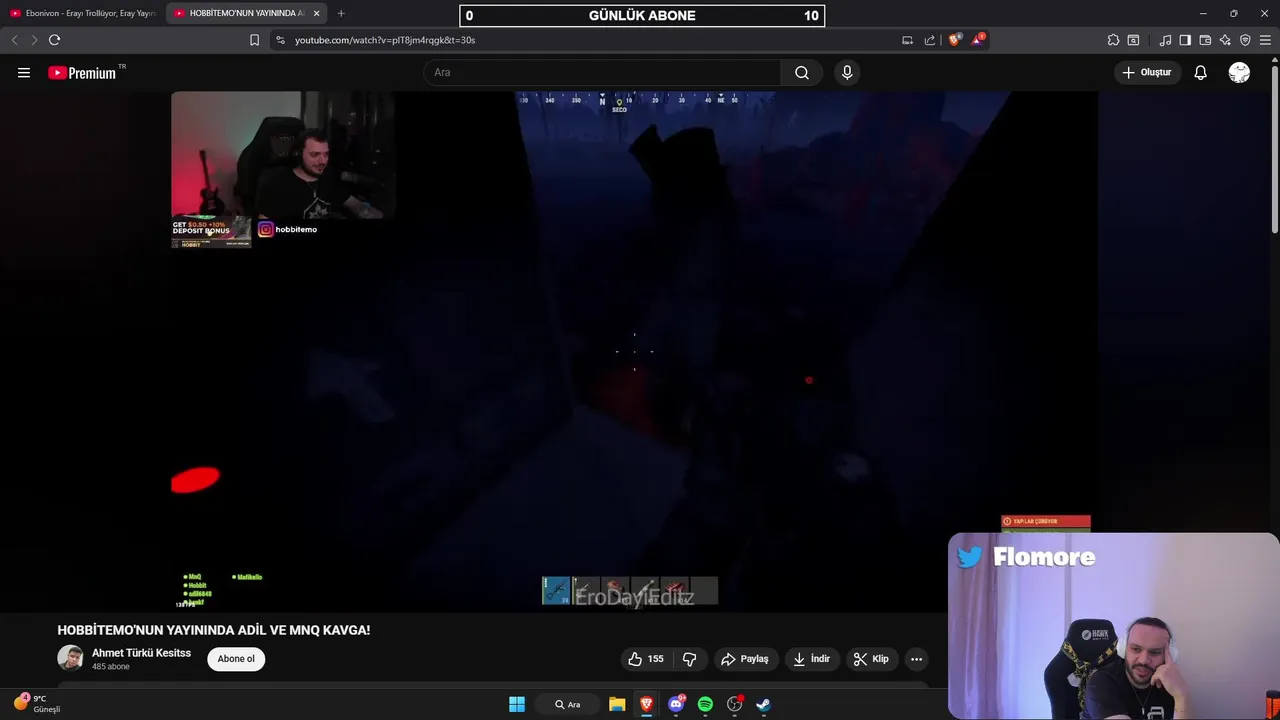Open Brave main hamburger menu
Image resolution: width=1280 pixels, height=720 pixels.
pos(1265,40)
